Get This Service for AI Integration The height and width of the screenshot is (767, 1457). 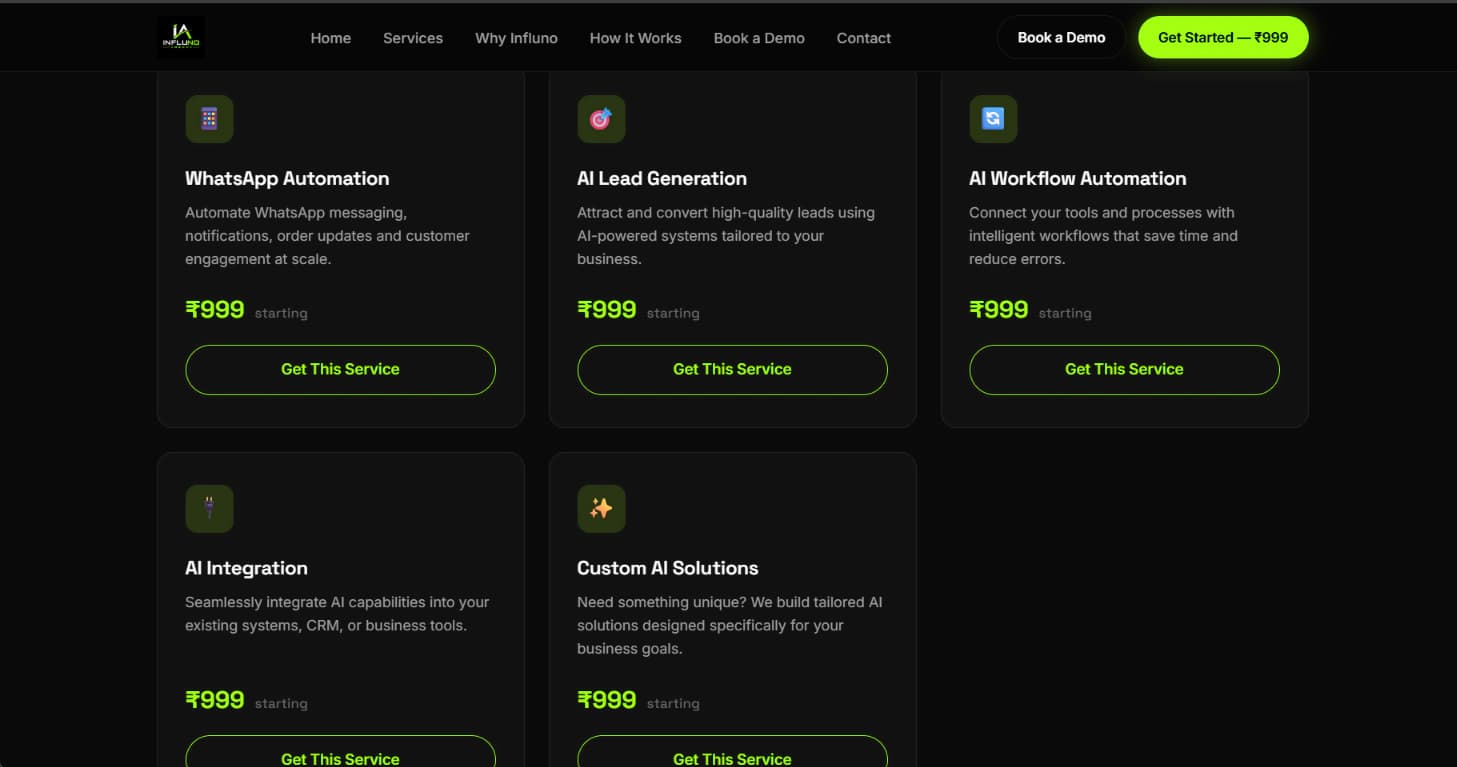(340, 752)
